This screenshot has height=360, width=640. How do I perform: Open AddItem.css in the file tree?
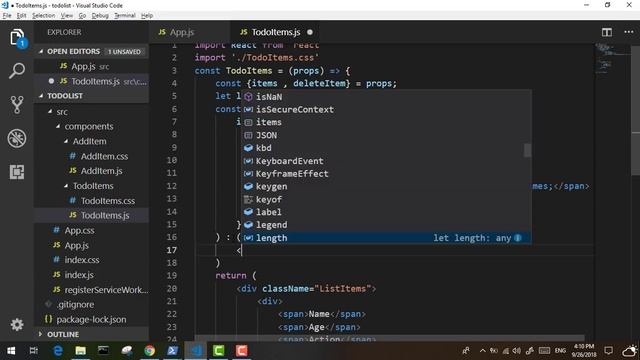click(91, 156)
